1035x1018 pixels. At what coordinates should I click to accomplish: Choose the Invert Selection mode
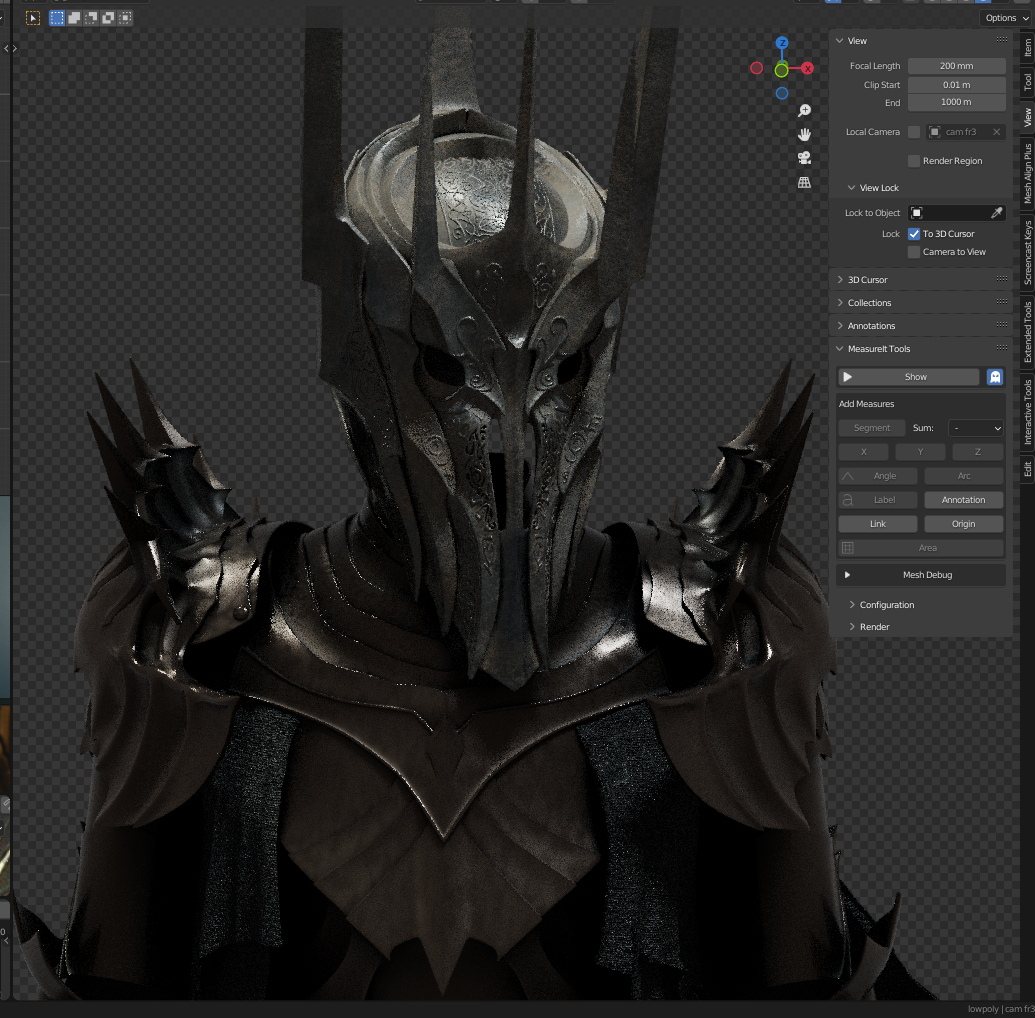click(x=108, y=18)
